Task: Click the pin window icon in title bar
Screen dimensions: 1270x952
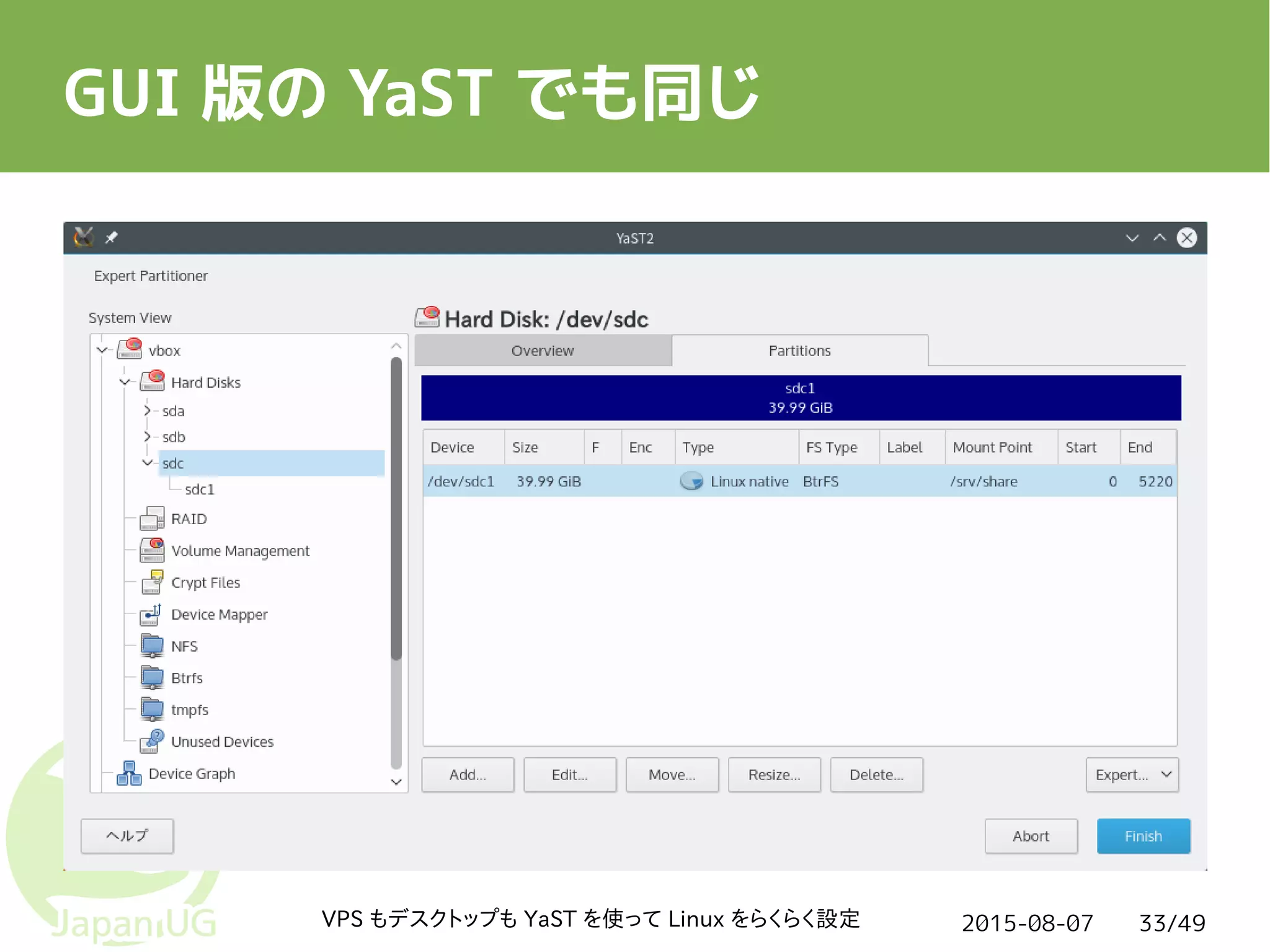Action: [x=112, y=238]
